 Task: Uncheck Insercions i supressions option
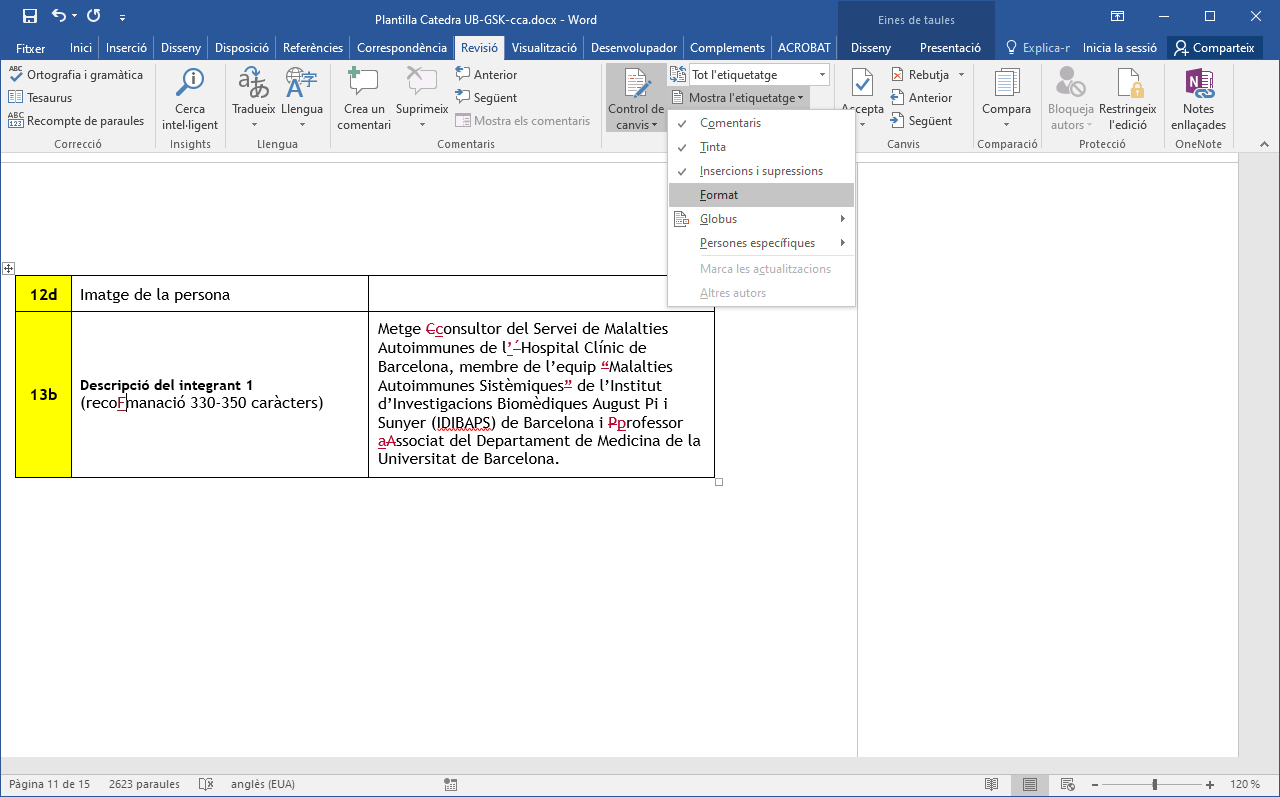[761, 171]
